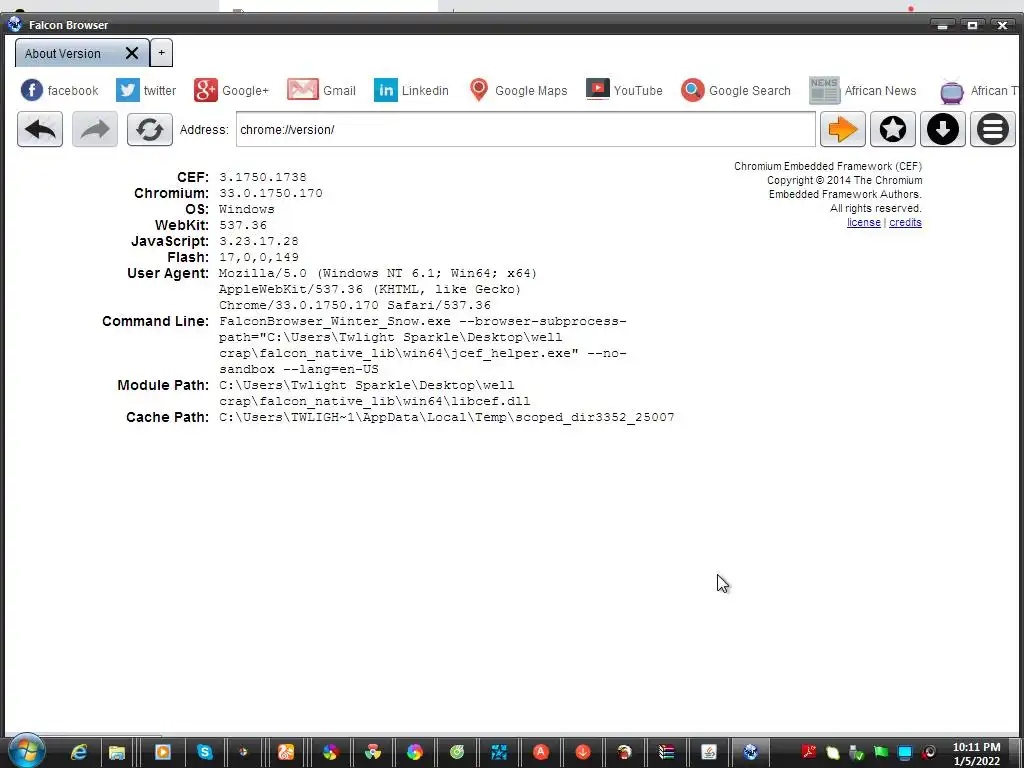Open the license link

[863, 222]
